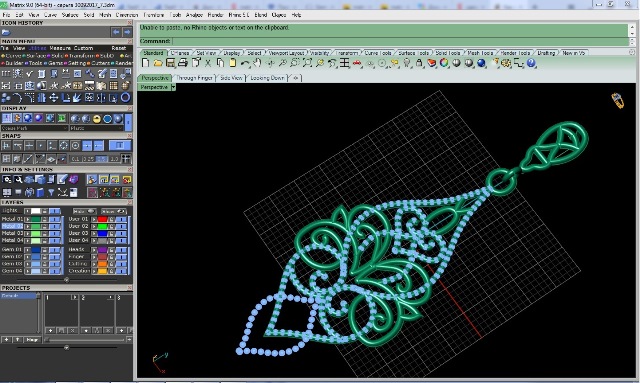Viewport: 640px width, 383px height.
Task: Click the Undo arrow icon
Action: (x=245, y=63)
